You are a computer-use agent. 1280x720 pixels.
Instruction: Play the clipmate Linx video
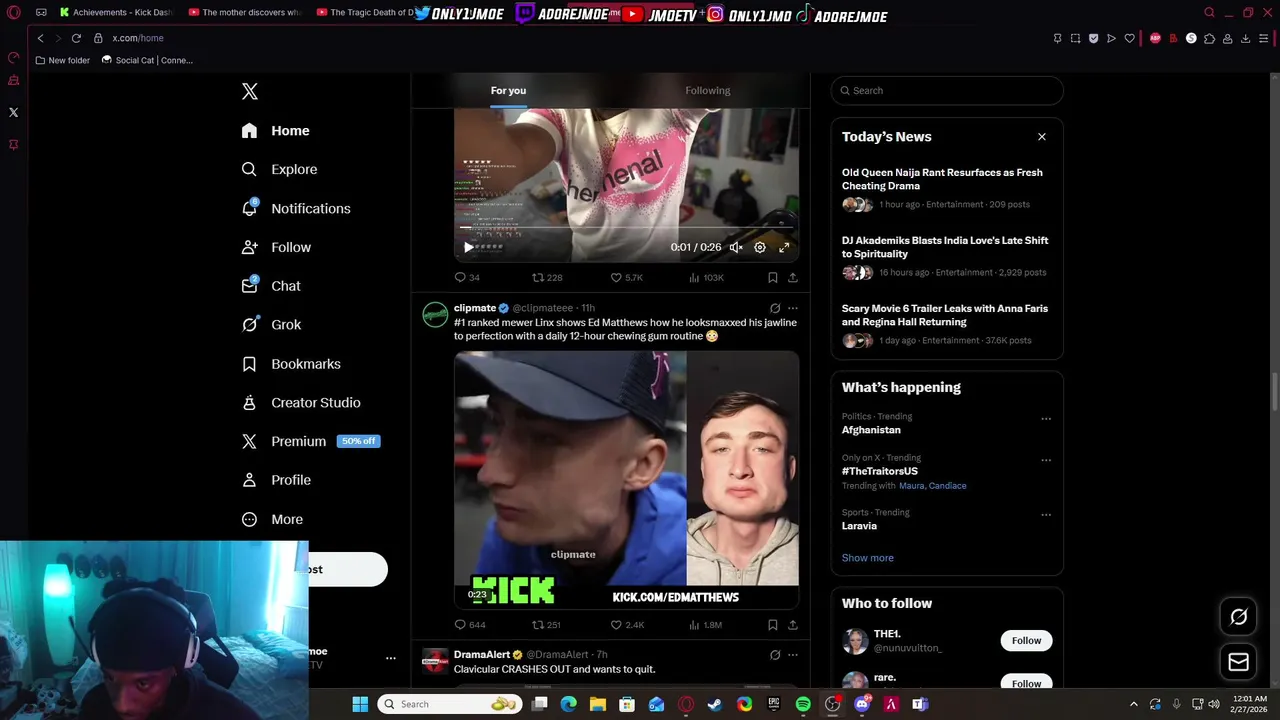tap(626, 480)
